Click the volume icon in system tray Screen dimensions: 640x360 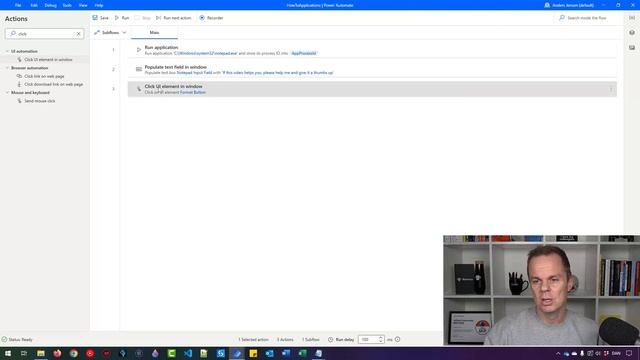(598, 353)
